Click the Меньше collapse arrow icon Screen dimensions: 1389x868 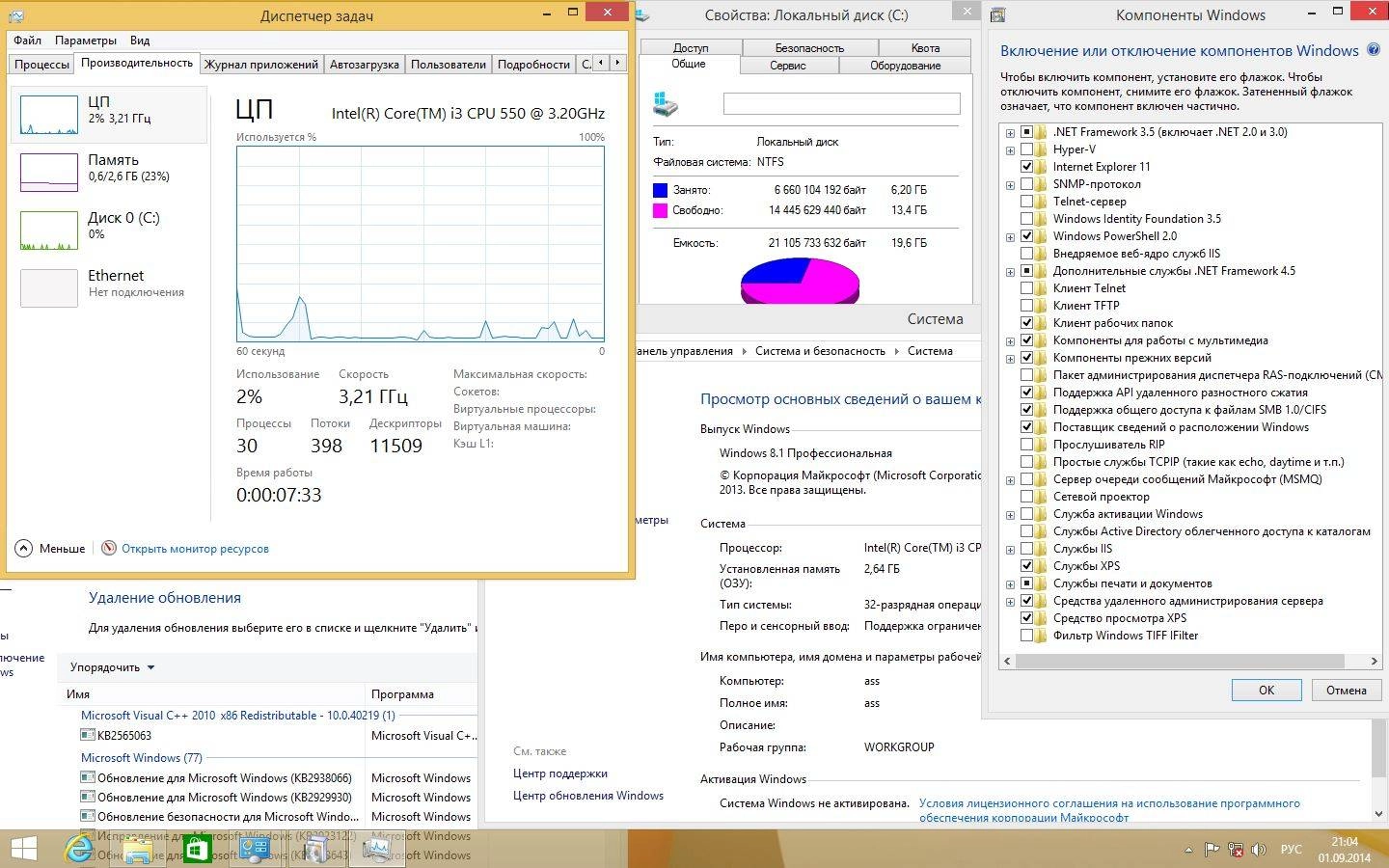(x=24, y=549)
